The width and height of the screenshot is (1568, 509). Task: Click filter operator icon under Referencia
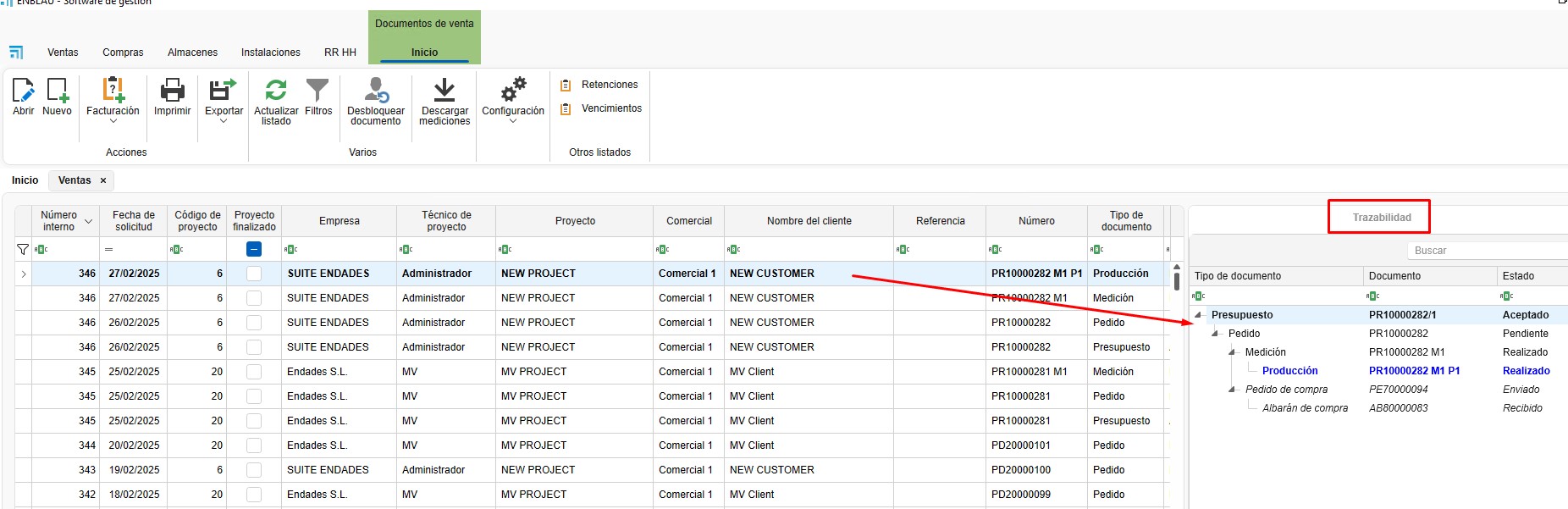click(903, 249)
